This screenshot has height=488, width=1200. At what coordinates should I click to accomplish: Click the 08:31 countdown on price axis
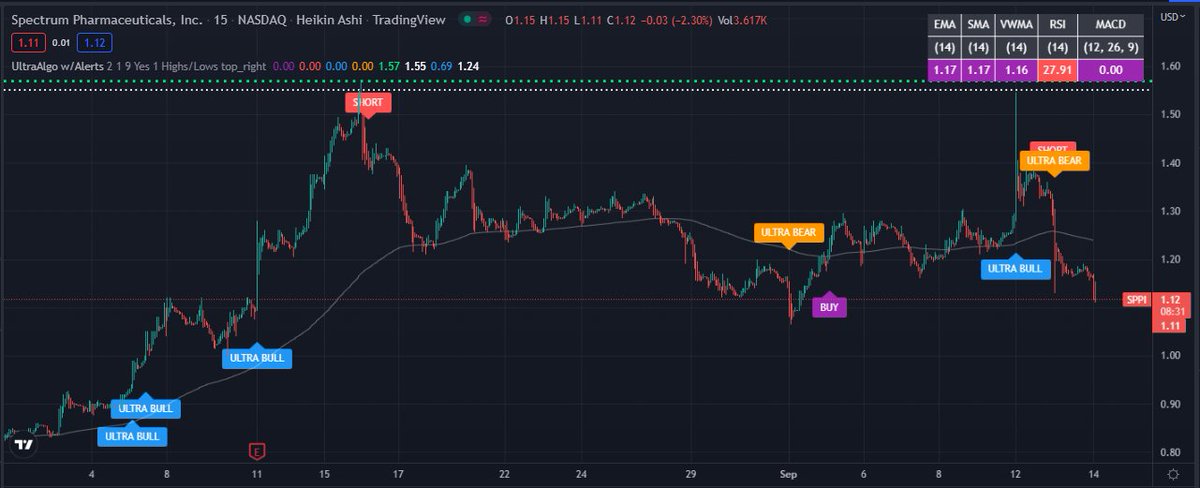tap(1172, 312)
